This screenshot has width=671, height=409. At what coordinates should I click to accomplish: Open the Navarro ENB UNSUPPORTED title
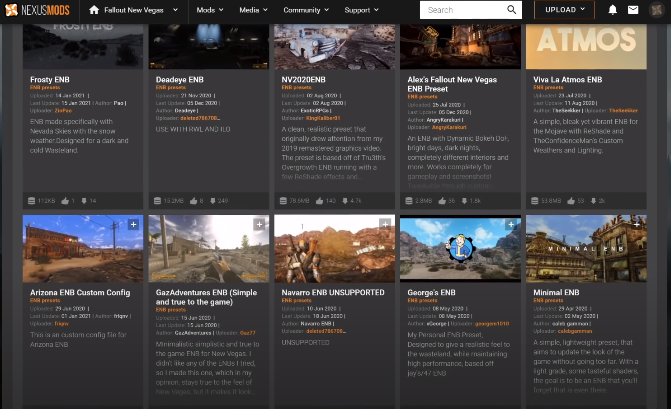pos(333,293)
